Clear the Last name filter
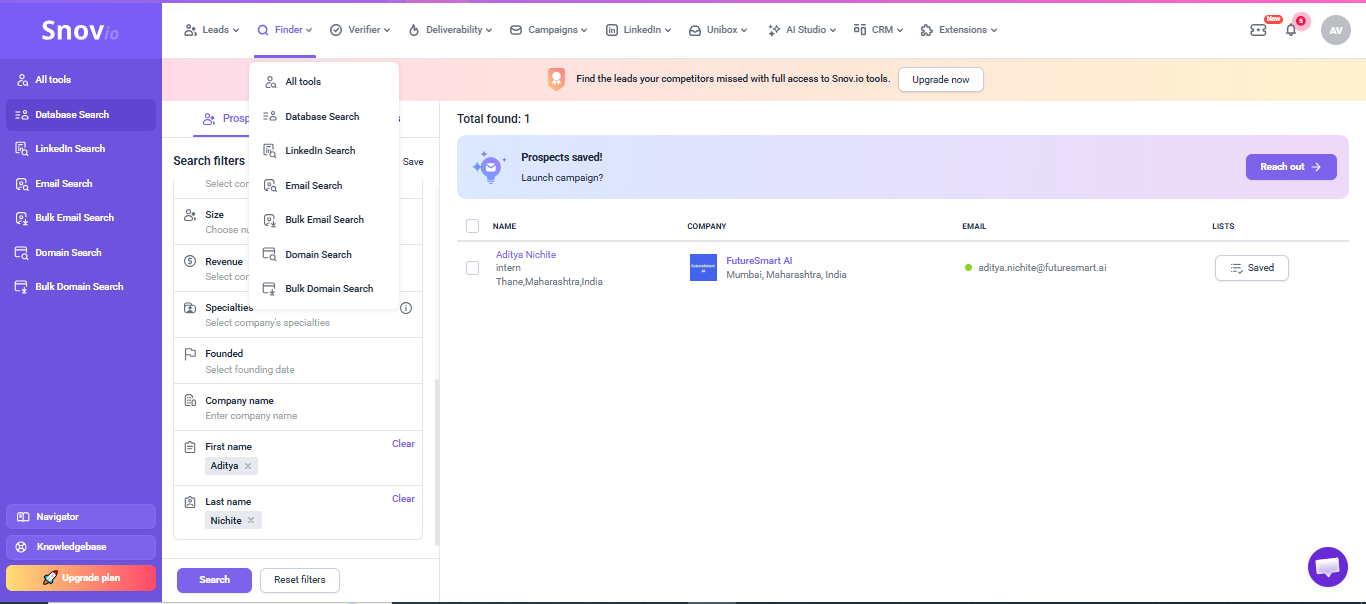Viewport: 1366px width, 604px height. pyautogui.click(x=403, y=499)
